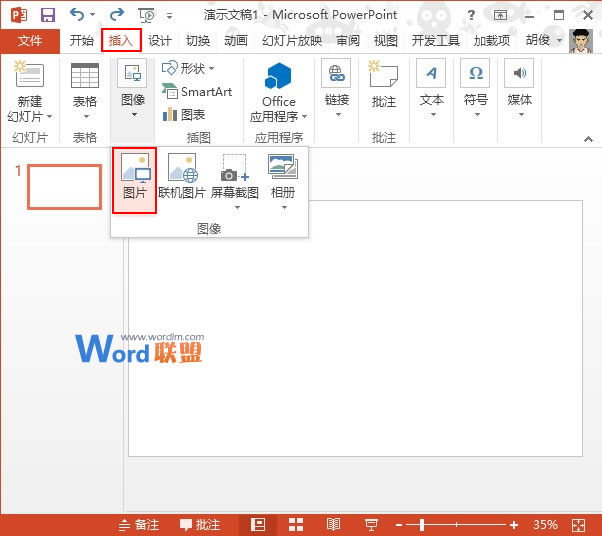This screenshot has width=602, height=536.
Task: Open account menu for 胡俊
Action: [544, 40]
